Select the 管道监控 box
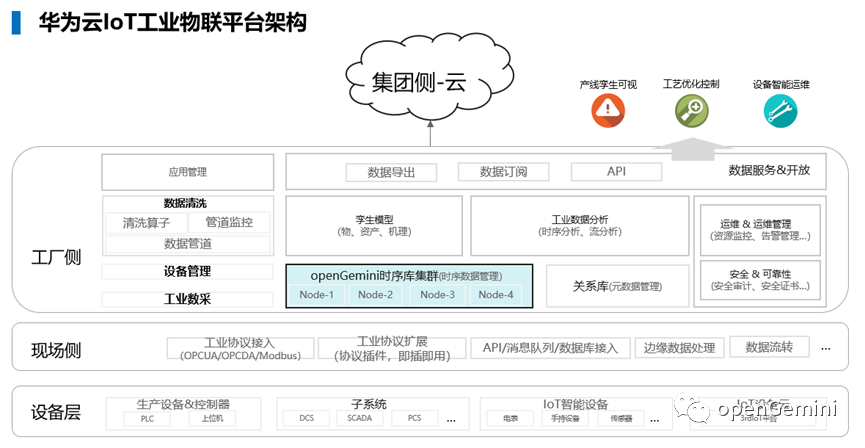The height and width of the screenshot is (448, 865). (229, 222)
